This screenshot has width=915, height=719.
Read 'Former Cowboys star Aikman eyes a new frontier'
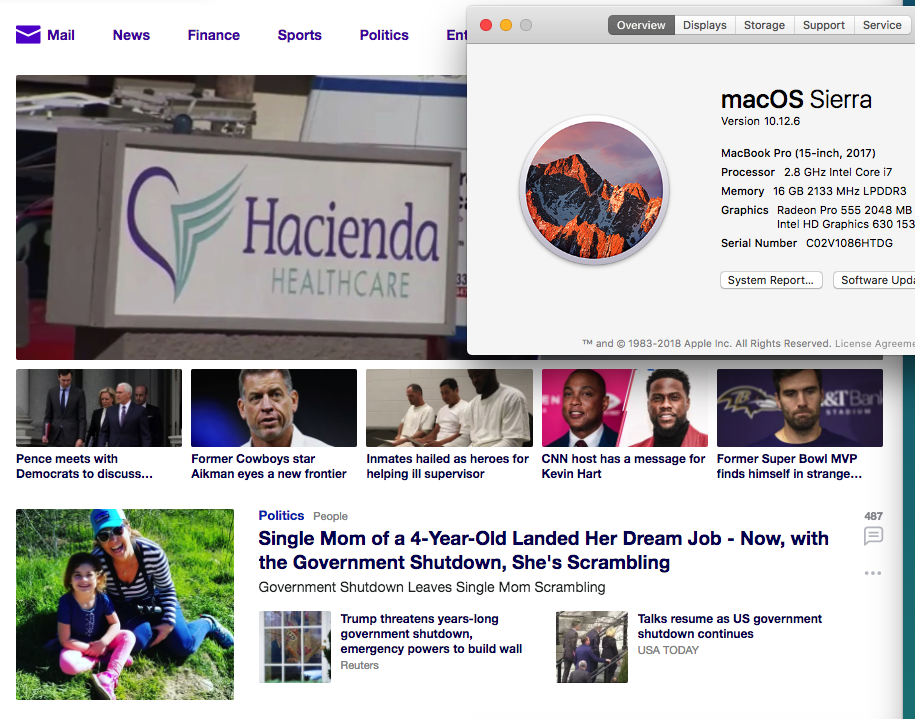click(269, 466)
